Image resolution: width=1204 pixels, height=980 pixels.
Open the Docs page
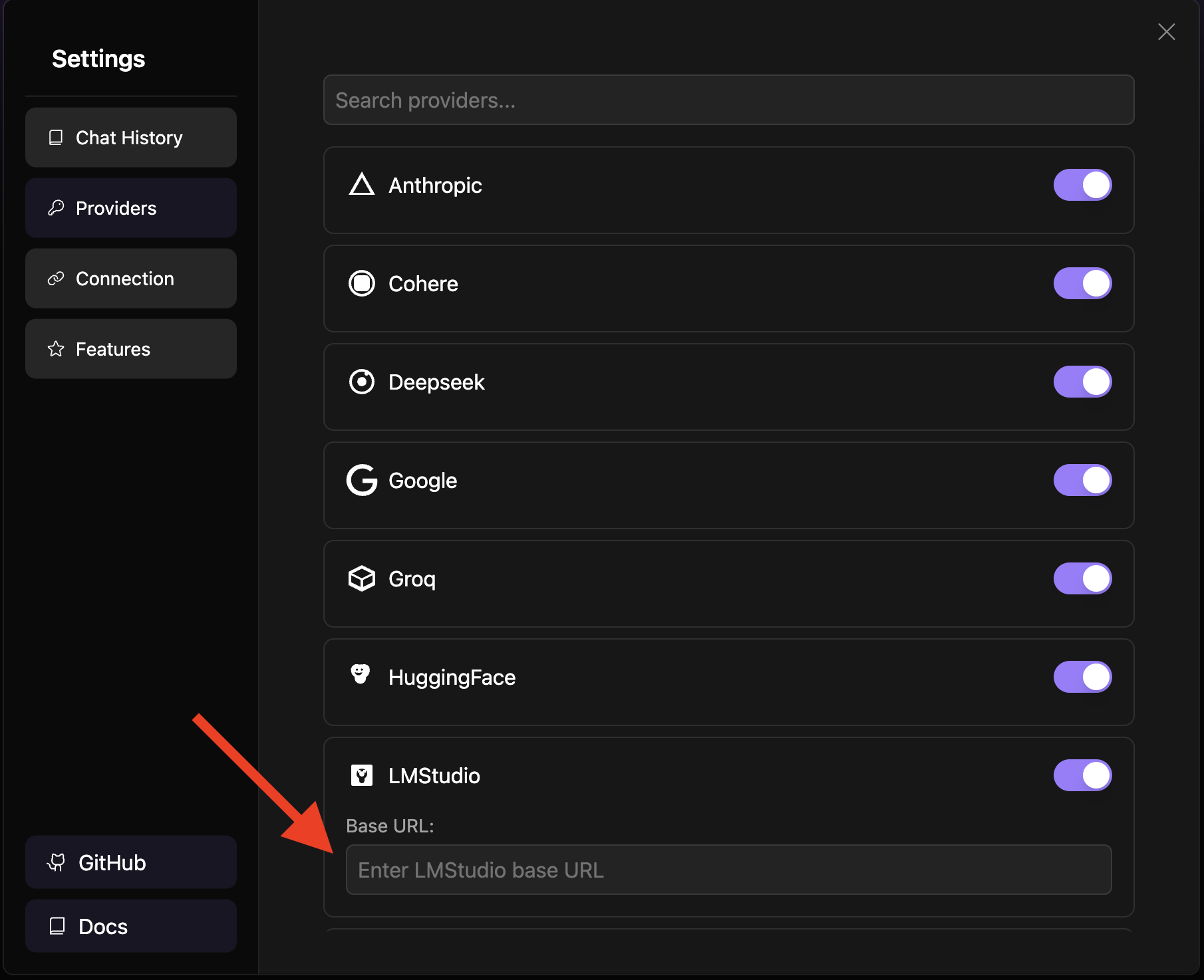click(x=130, y=926)
